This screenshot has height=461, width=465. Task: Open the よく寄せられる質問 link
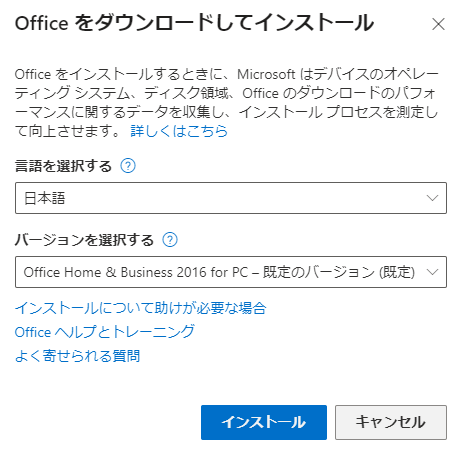click(77, 356)
